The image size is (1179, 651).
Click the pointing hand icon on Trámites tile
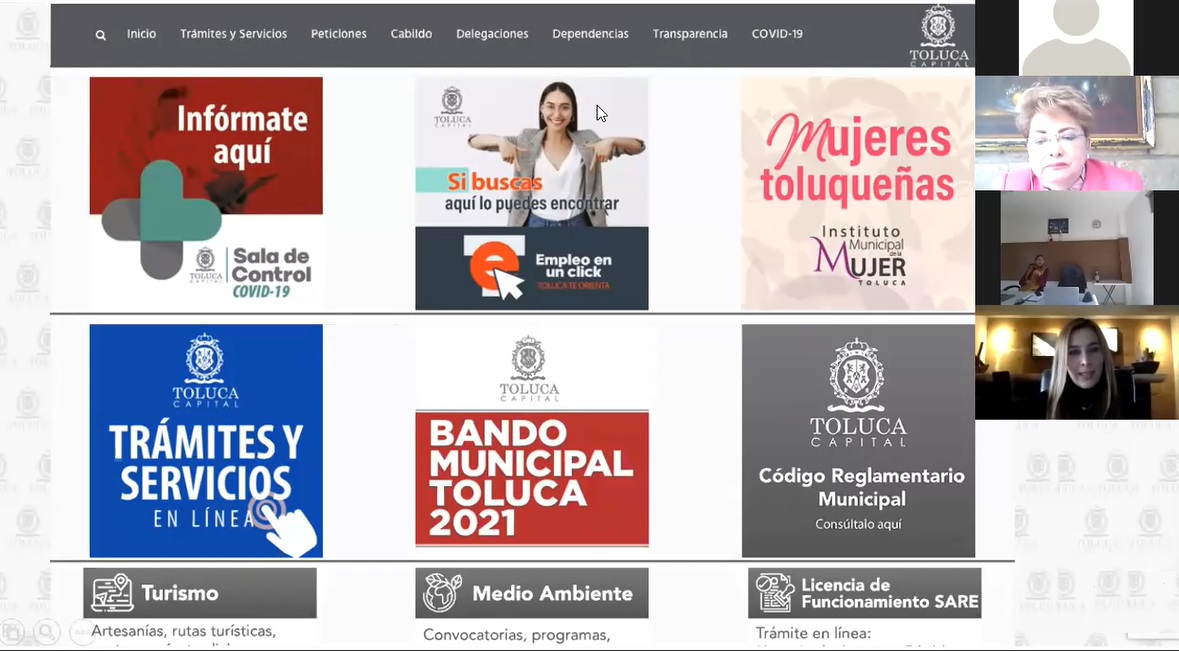click(x=284, y=525)
